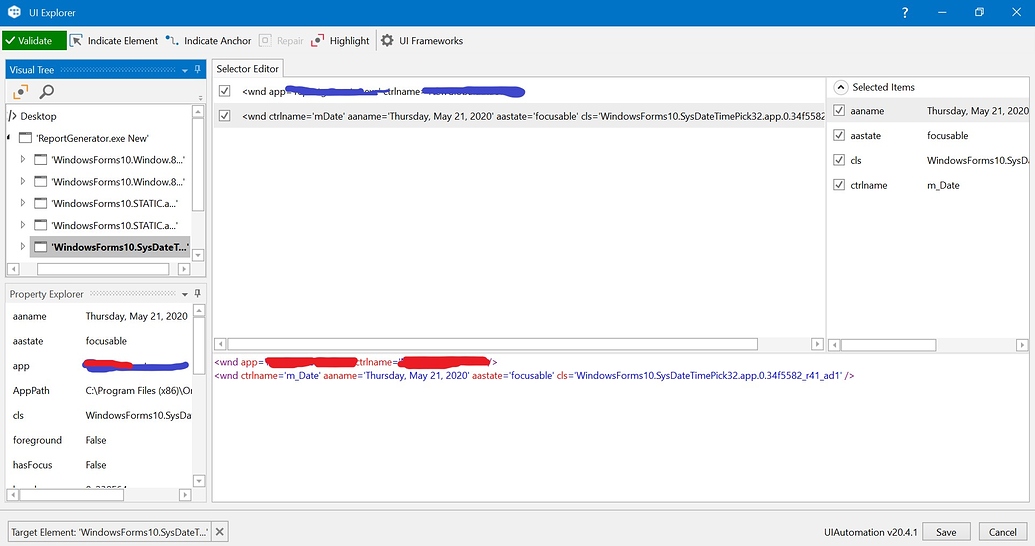The width and height of the screenshot is (1035, 546).
Task: Click m_Date value of ctrlname attribute
Action: tap(943, 186)
